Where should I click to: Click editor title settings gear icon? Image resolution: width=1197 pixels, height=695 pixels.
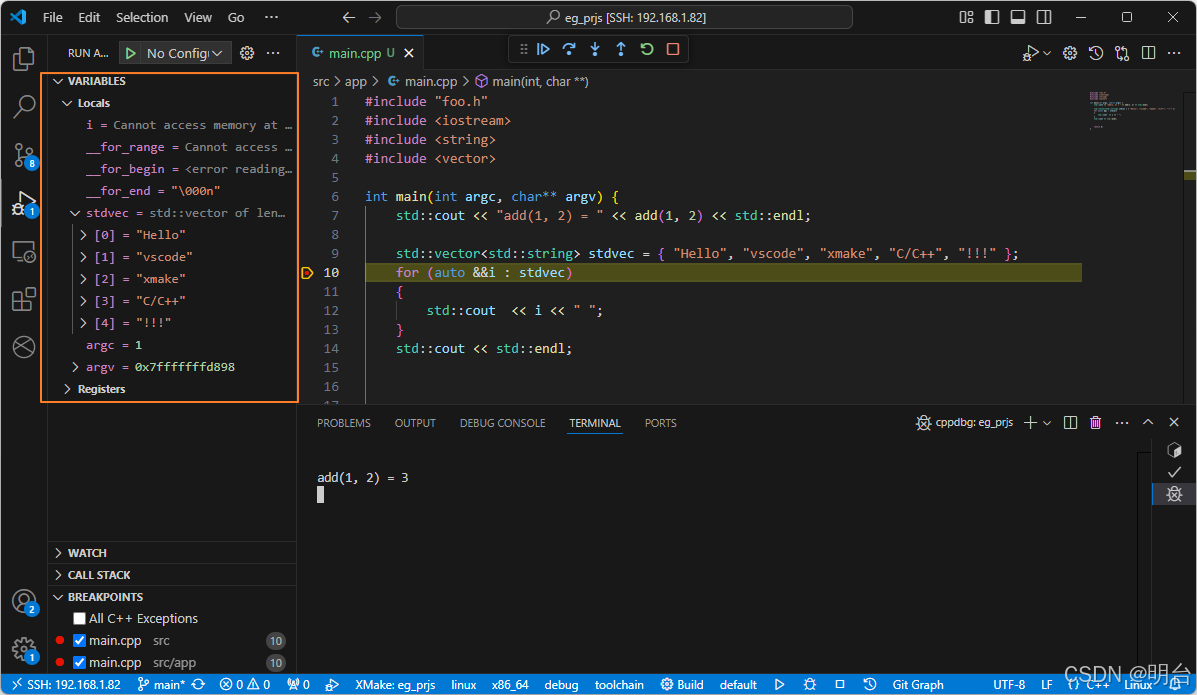click(x=1070, y=53)
